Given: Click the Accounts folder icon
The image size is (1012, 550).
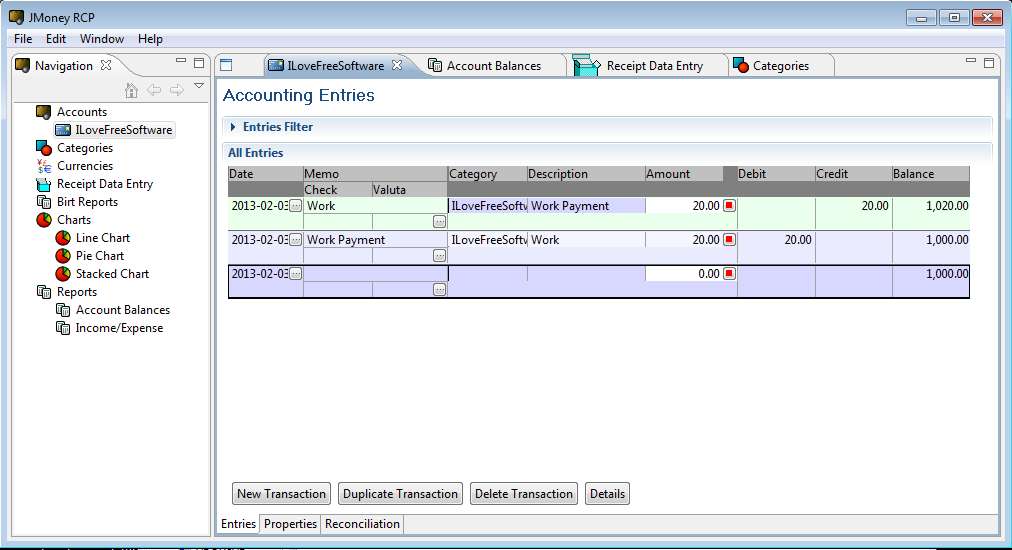Looking at the screenshot, I should pos(43,112).
